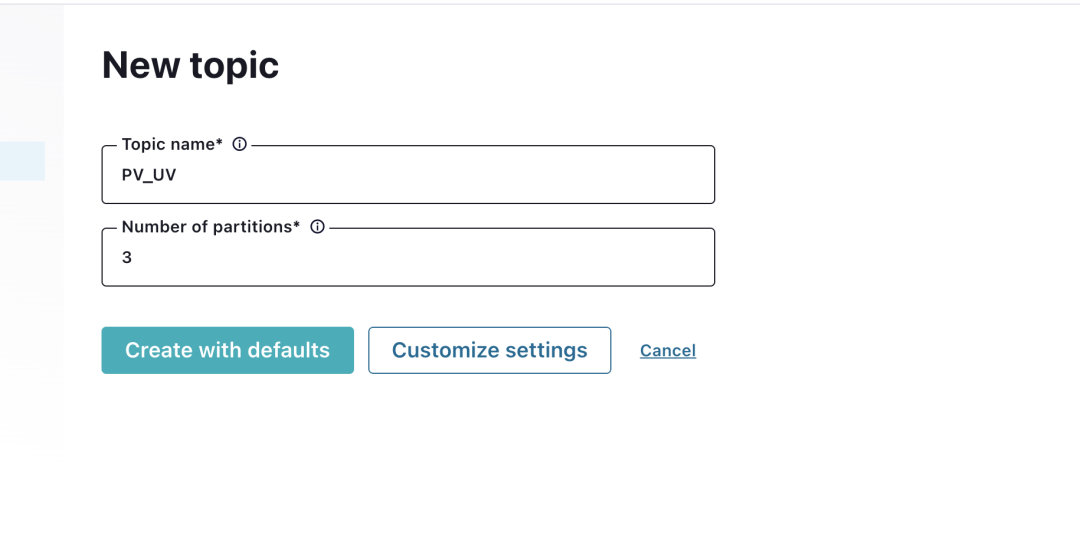The width and height of the screenshot is (1080, 552).
Task: Click empty space right of 3 in partitions field
Action: [x=450, y=258]
